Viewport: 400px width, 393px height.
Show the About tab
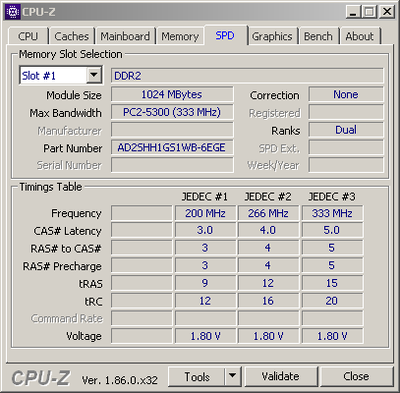[359, 36]
